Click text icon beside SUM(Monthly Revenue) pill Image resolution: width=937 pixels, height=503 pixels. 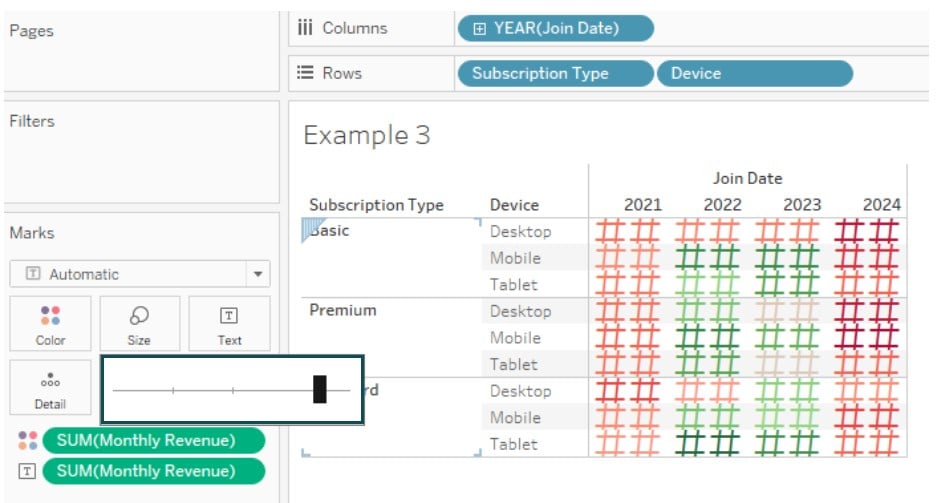[27, 471]
